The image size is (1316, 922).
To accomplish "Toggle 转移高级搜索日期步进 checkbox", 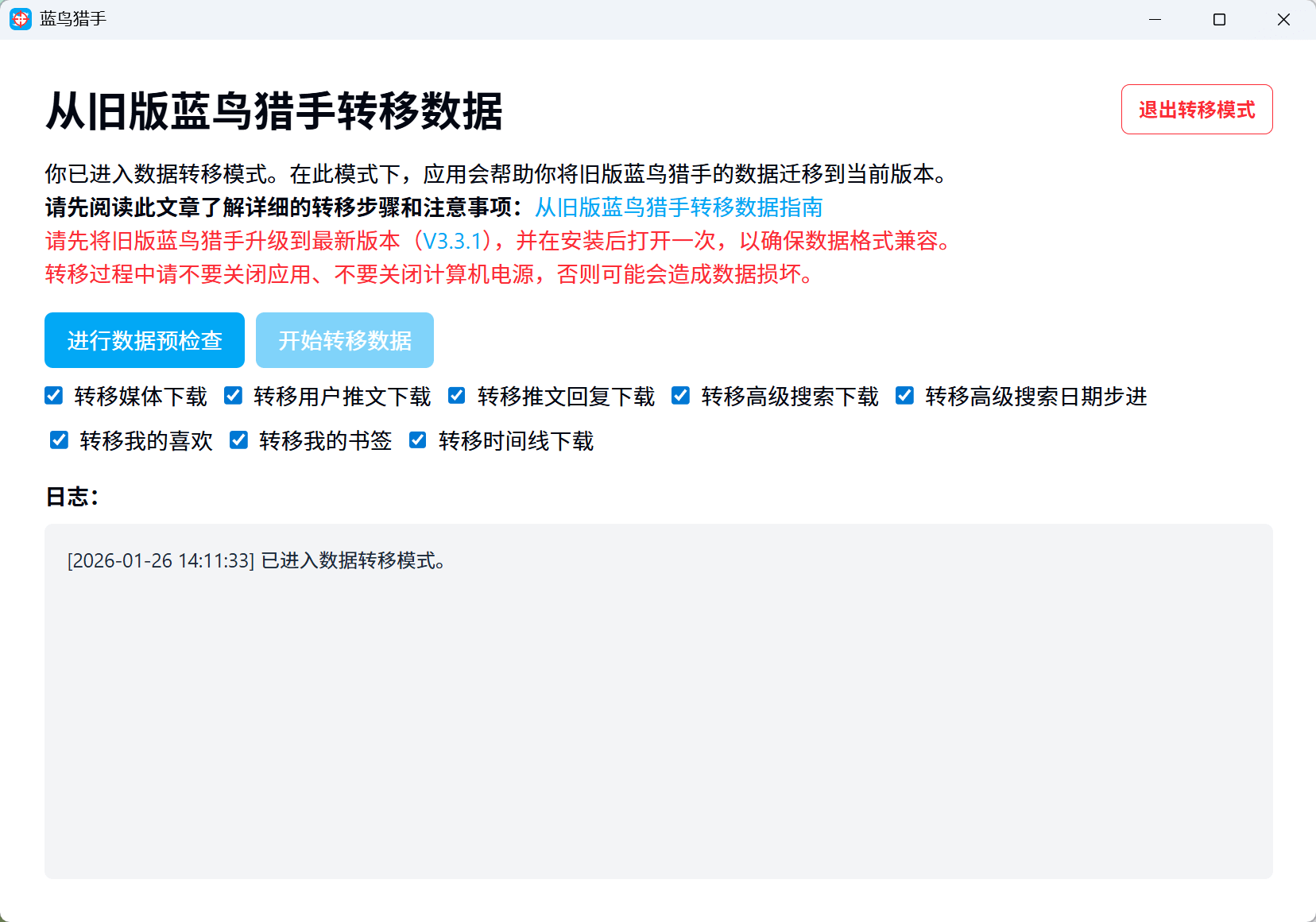I will tap(905, 396).
